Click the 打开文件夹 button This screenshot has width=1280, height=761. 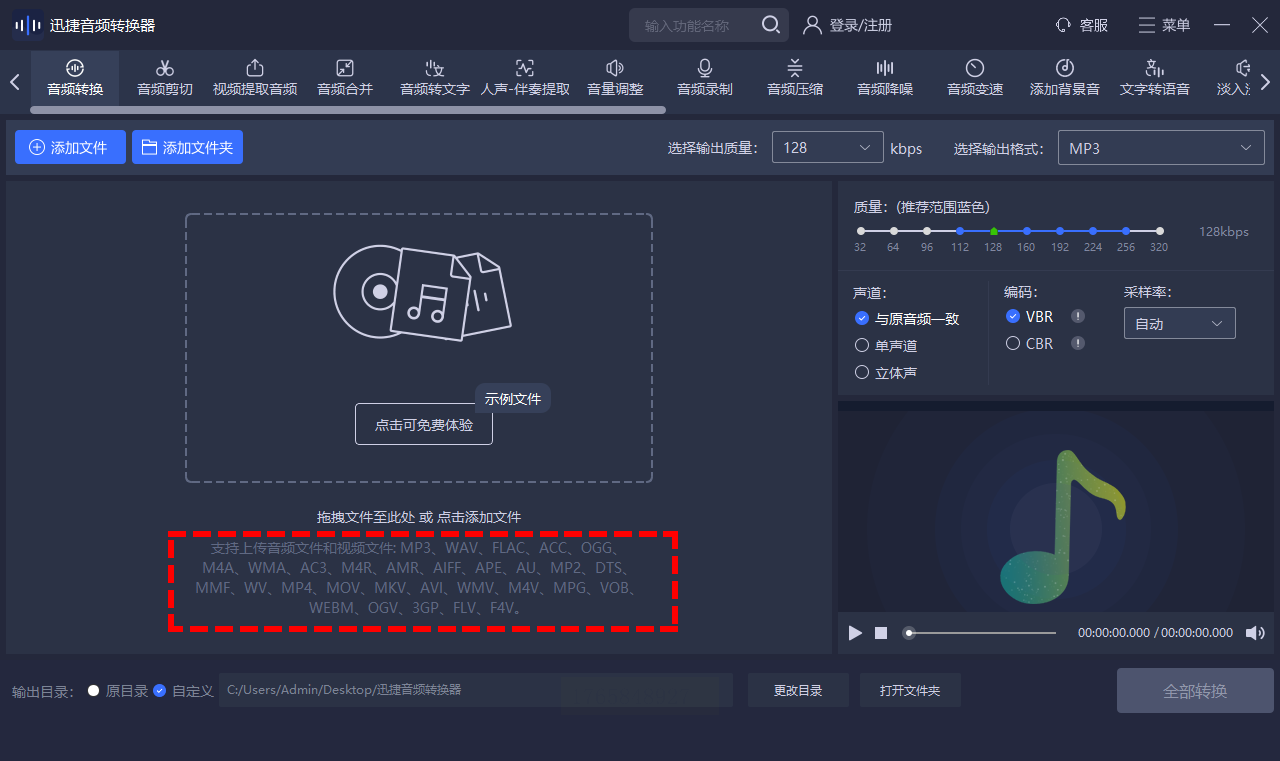pos(910,690)
